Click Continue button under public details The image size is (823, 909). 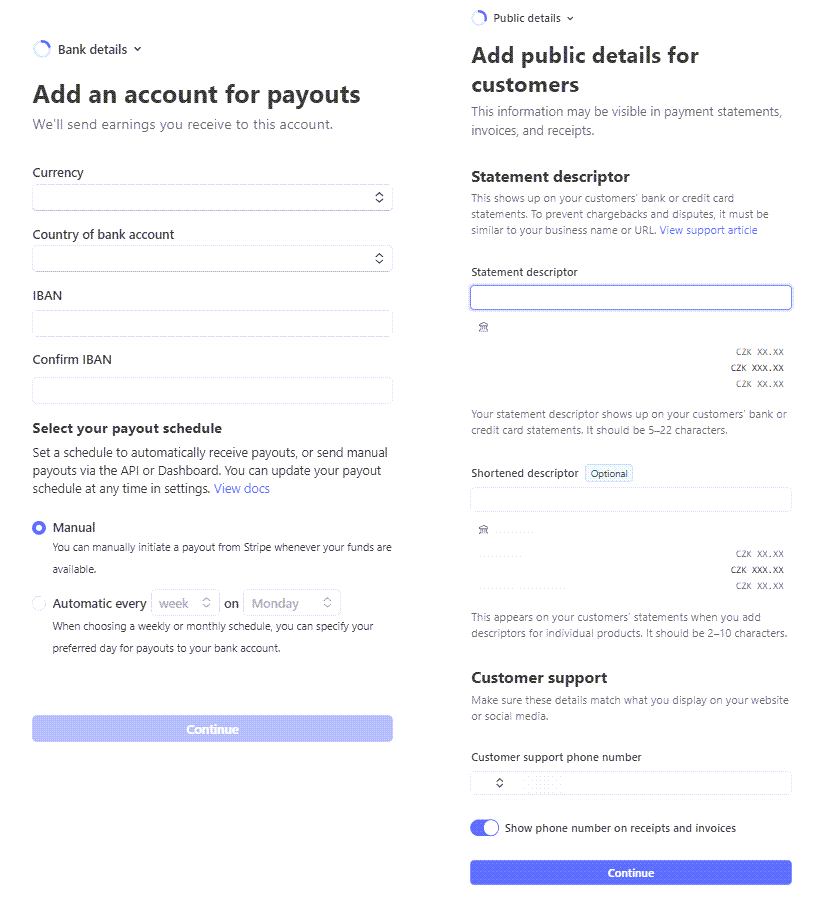coord(631,872)
